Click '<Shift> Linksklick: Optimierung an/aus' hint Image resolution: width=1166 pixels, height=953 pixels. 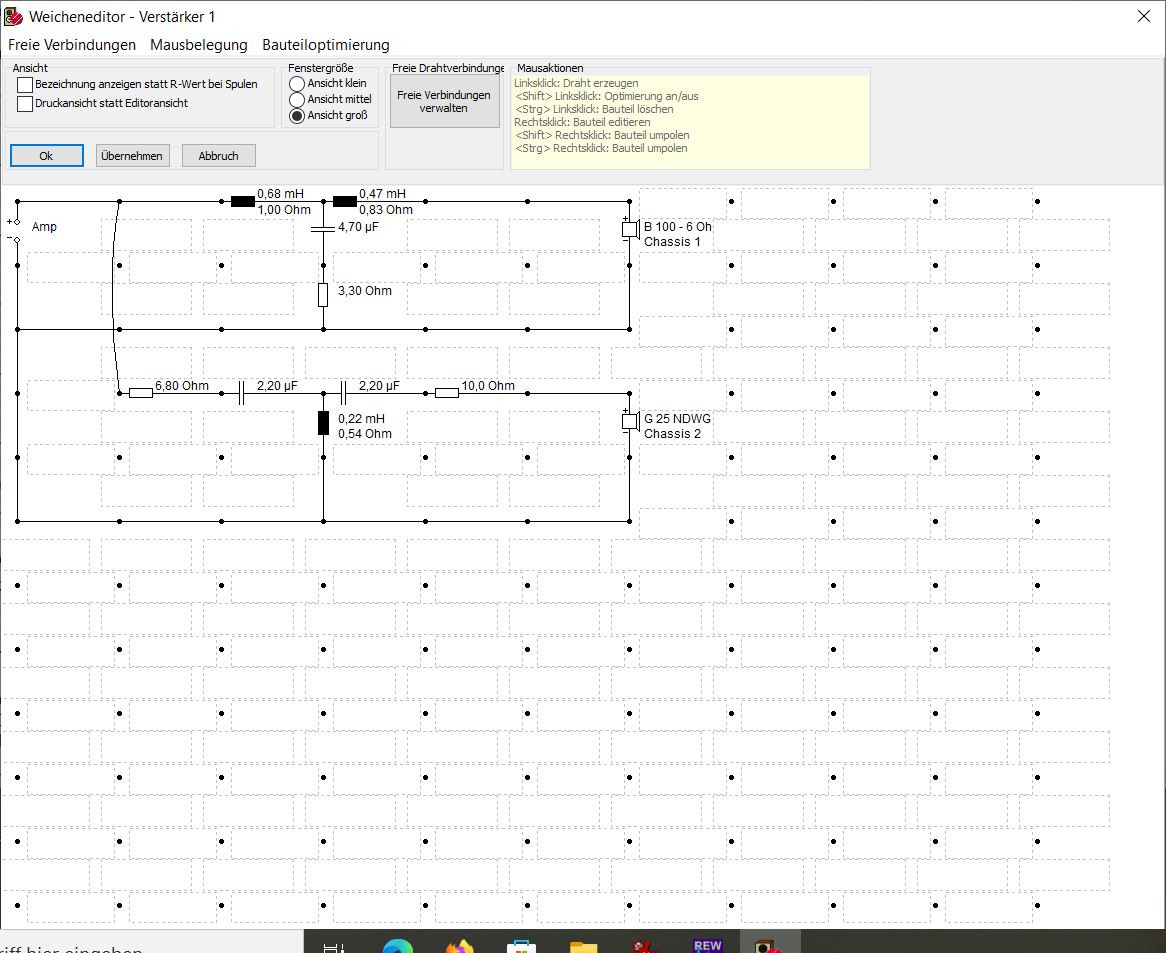point(606,96)
